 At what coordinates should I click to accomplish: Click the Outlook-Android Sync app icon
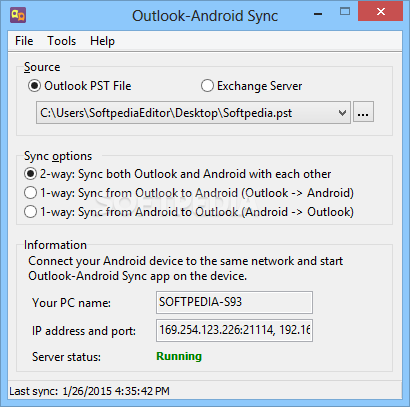[x=18, y=15]
